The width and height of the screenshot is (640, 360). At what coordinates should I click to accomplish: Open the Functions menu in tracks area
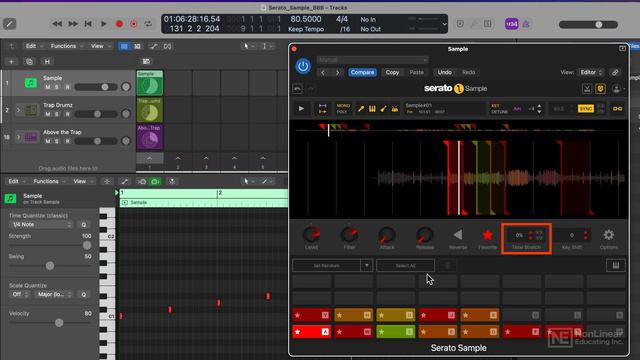click(66, 46)
